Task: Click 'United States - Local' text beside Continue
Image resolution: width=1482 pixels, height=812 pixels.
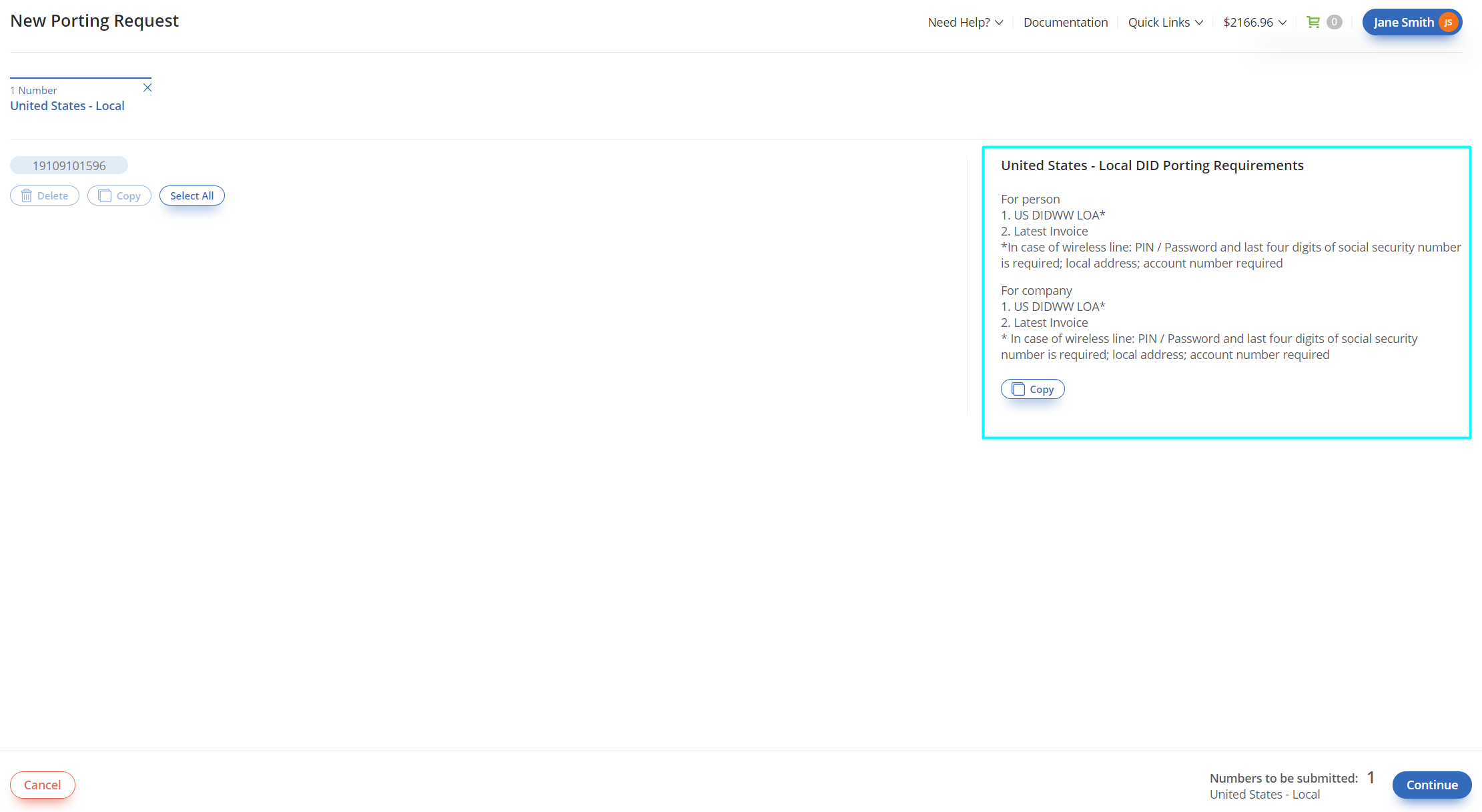Action: (x=1264, y=794)
